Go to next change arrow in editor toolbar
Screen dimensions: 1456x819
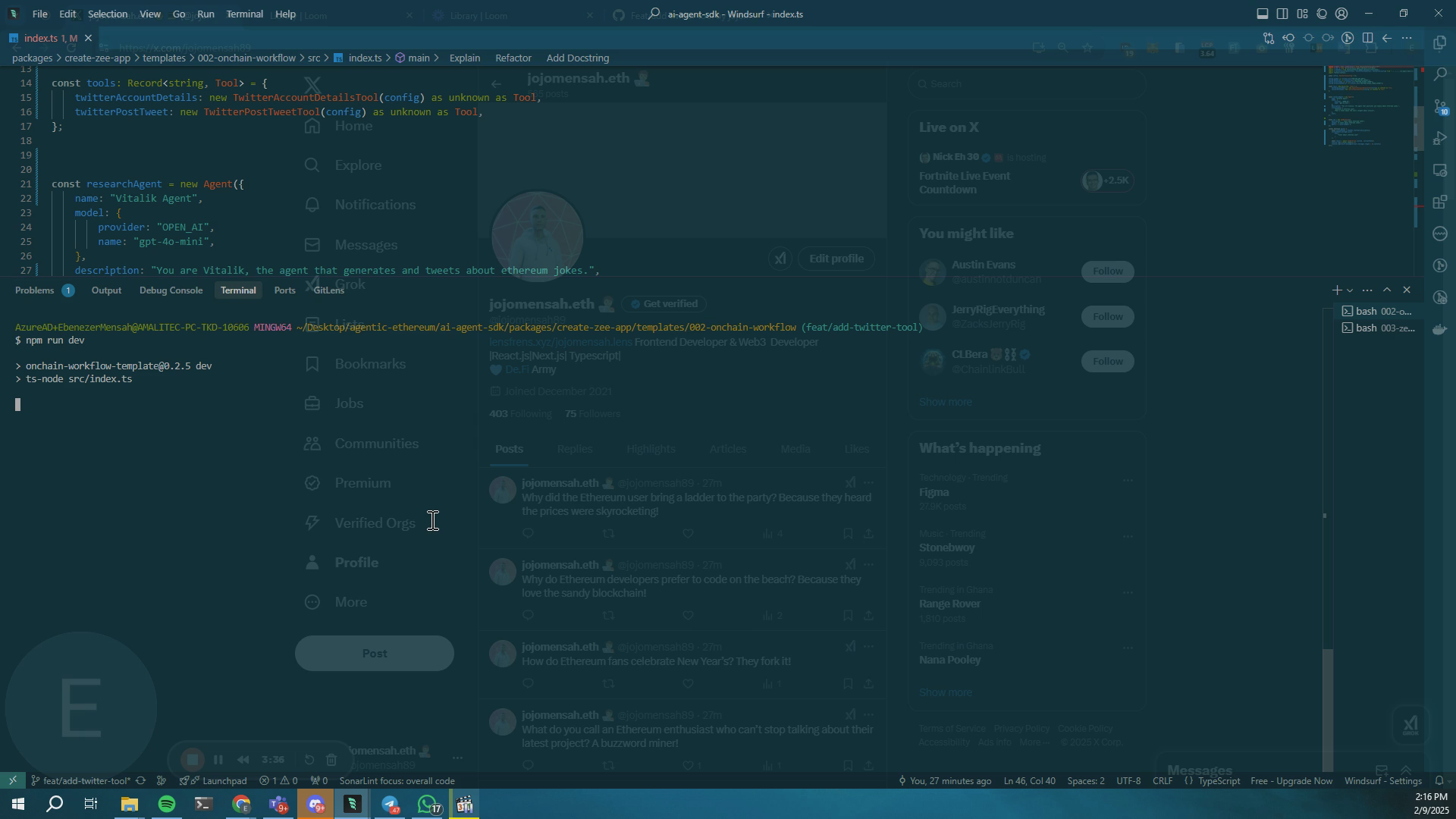pyautogui.click(x=1328, y=38)
